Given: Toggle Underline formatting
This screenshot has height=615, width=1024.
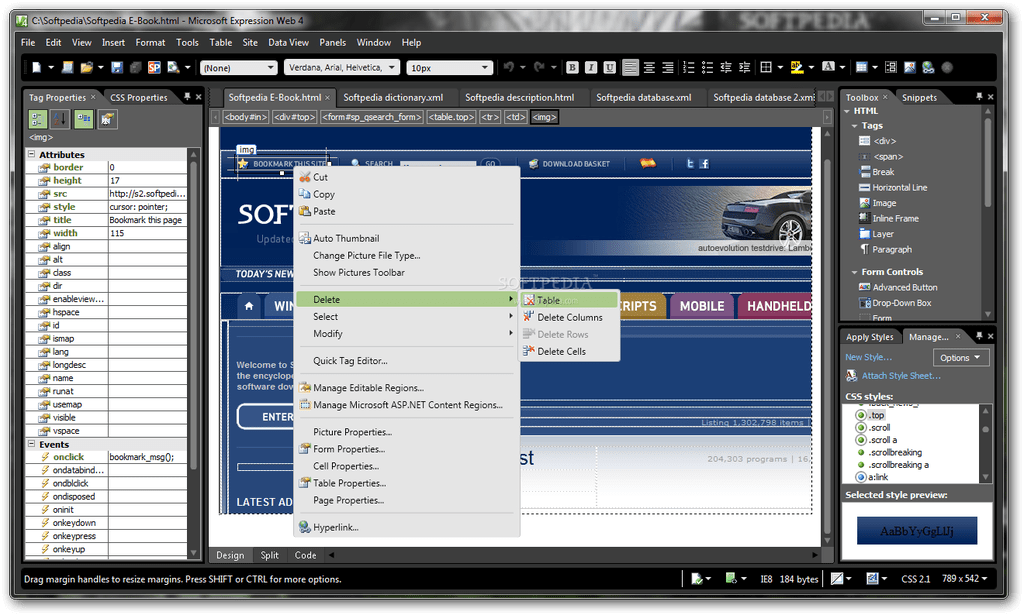Looking at the screenshot, I should point(610,67).
